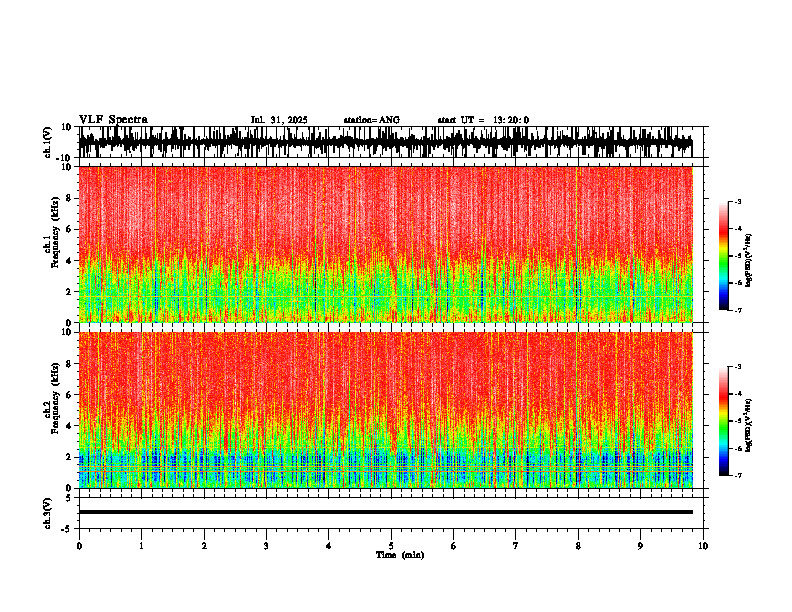792x612 pixels.
Task: Click the ch.1 color scale bar
Action: (724, 256)
